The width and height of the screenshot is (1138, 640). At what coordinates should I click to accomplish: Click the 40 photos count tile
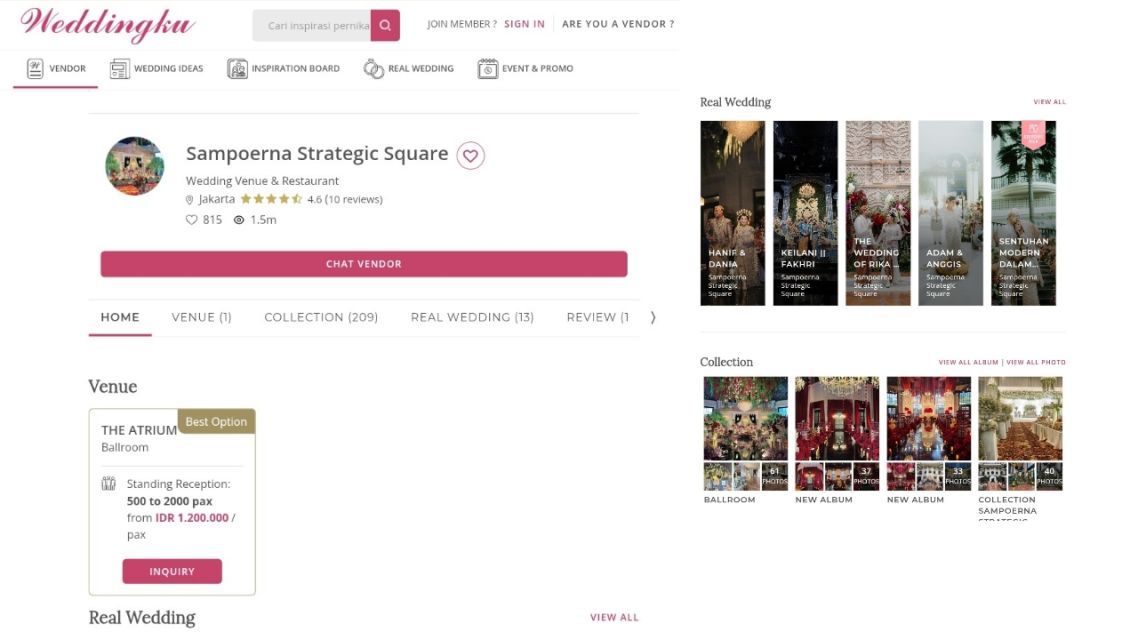pyautogui.click(x=1049, y=476)
